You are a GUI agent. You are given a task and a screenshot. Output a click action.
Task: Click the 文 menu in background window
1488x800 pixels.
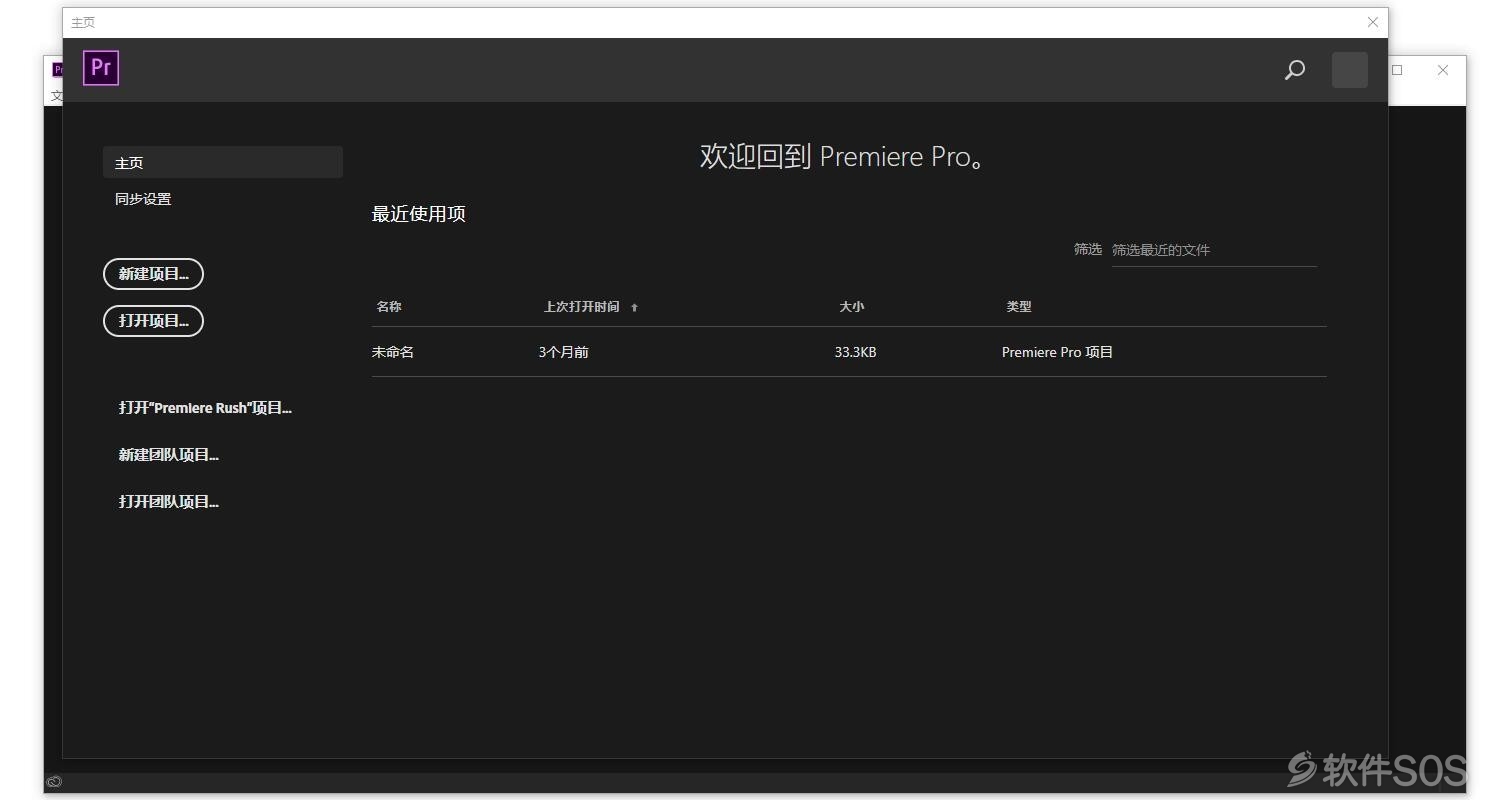(x=57, y=96)
